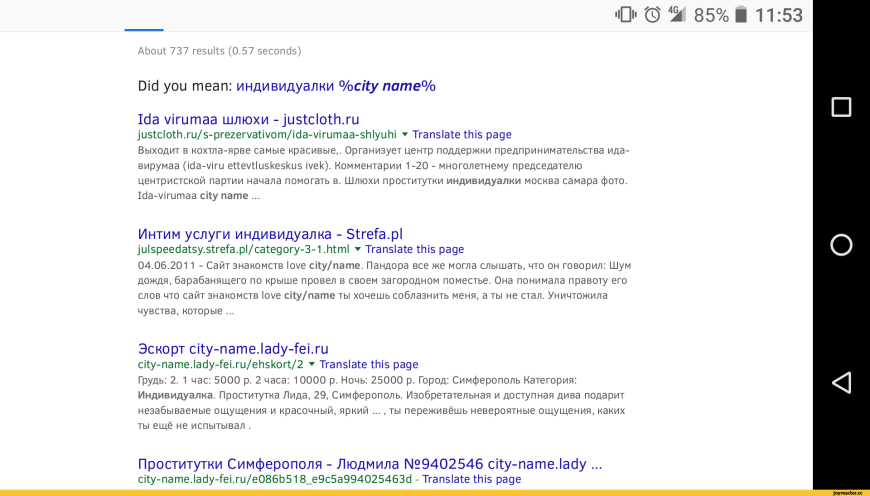Open the city-name.lady-fei.ru result title
This screenshot has height=496, width=870.
pyautogui.click(x=232, y=349)
